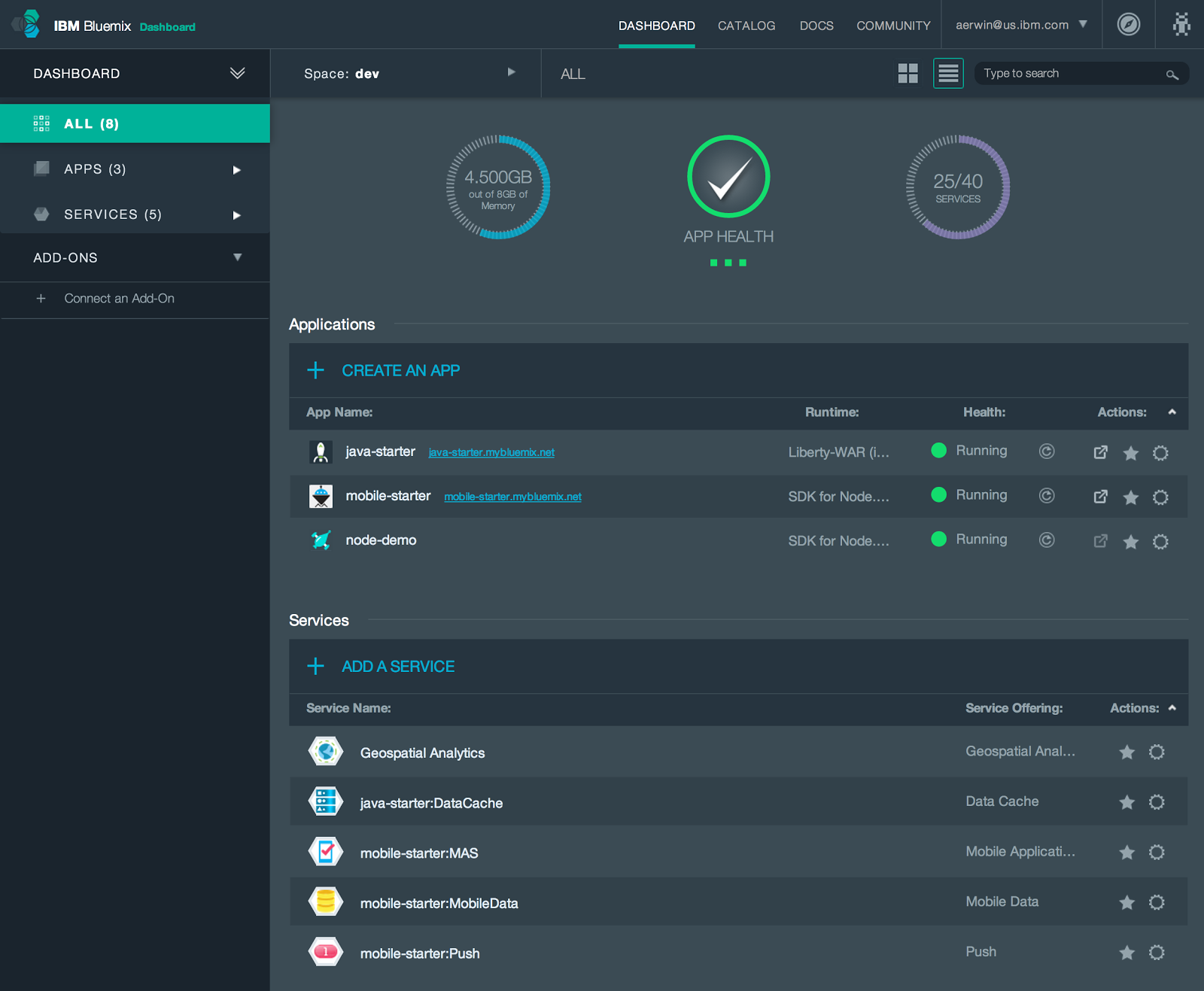Viewport: 1204px width, 991px height.
Task: Select ALL (8) in the sidebar
Action: pos(135,123)
